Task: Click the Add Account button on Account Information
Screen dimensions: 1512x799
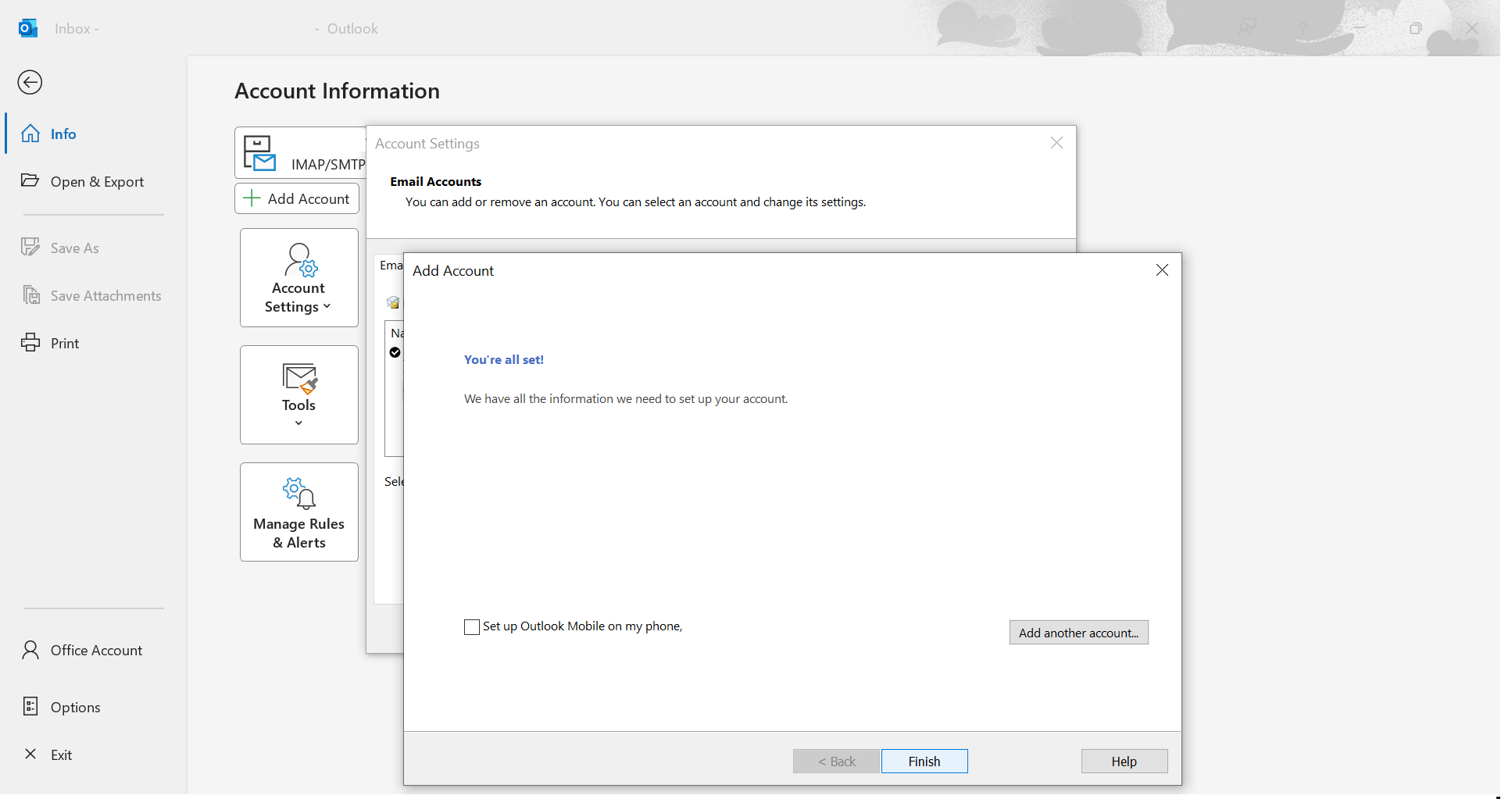Action: coord(297,198)
